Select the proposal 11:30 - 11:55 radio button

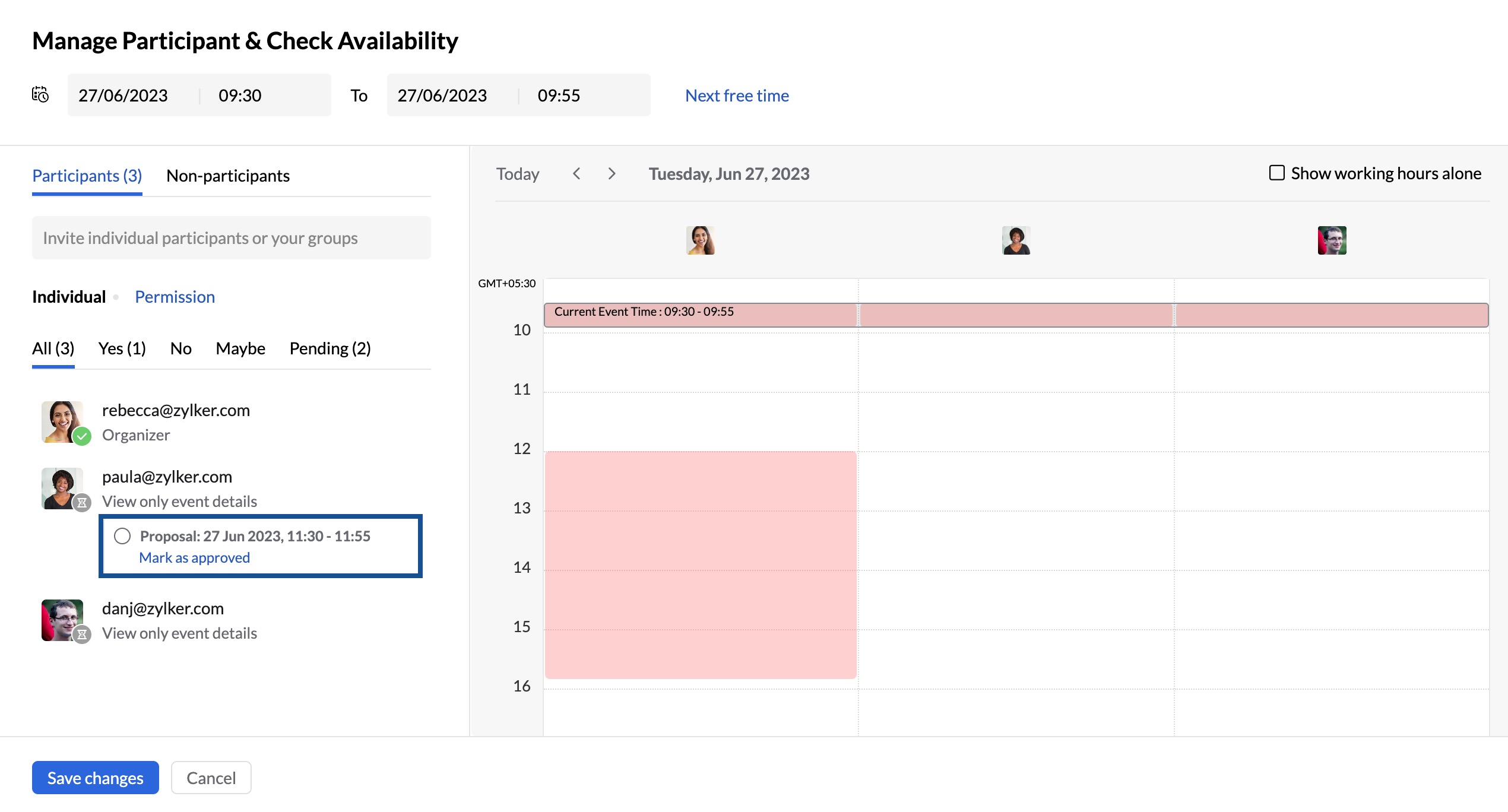pyautogui.click(x=122, y=536)
